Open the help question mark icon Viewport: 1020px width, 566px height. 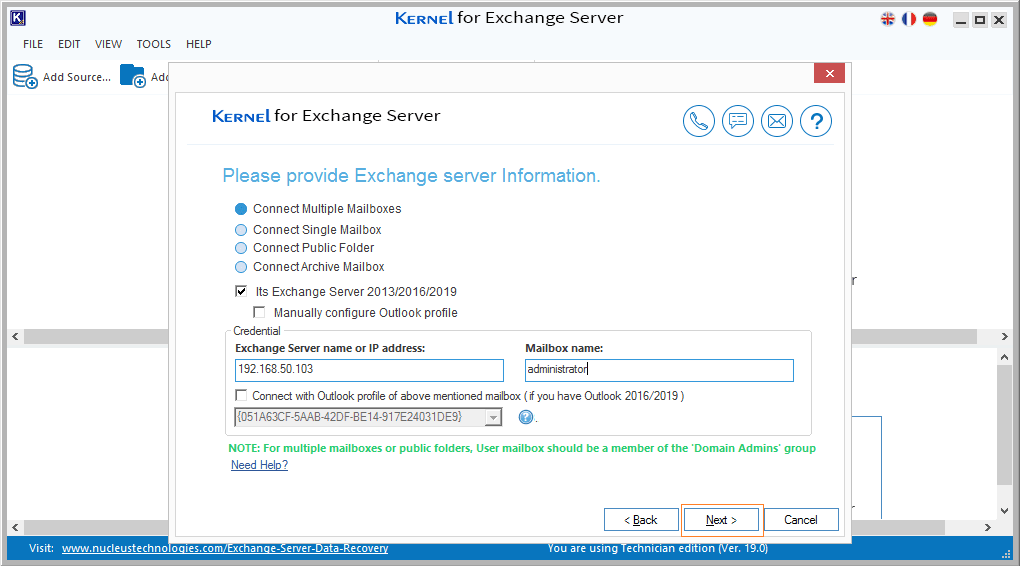[x=816, y=121]
